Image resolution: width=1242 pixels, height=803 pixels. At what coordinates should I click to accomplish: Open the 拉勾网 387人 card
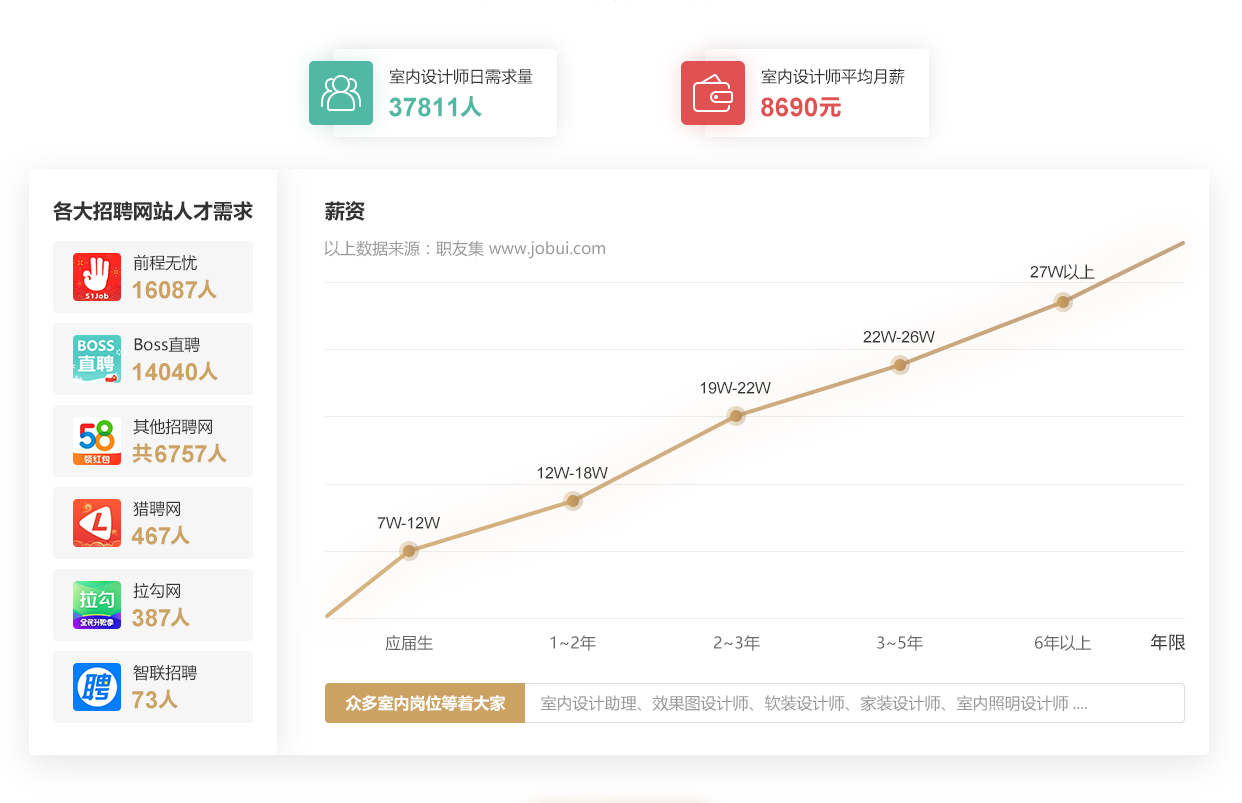(153, 605)
